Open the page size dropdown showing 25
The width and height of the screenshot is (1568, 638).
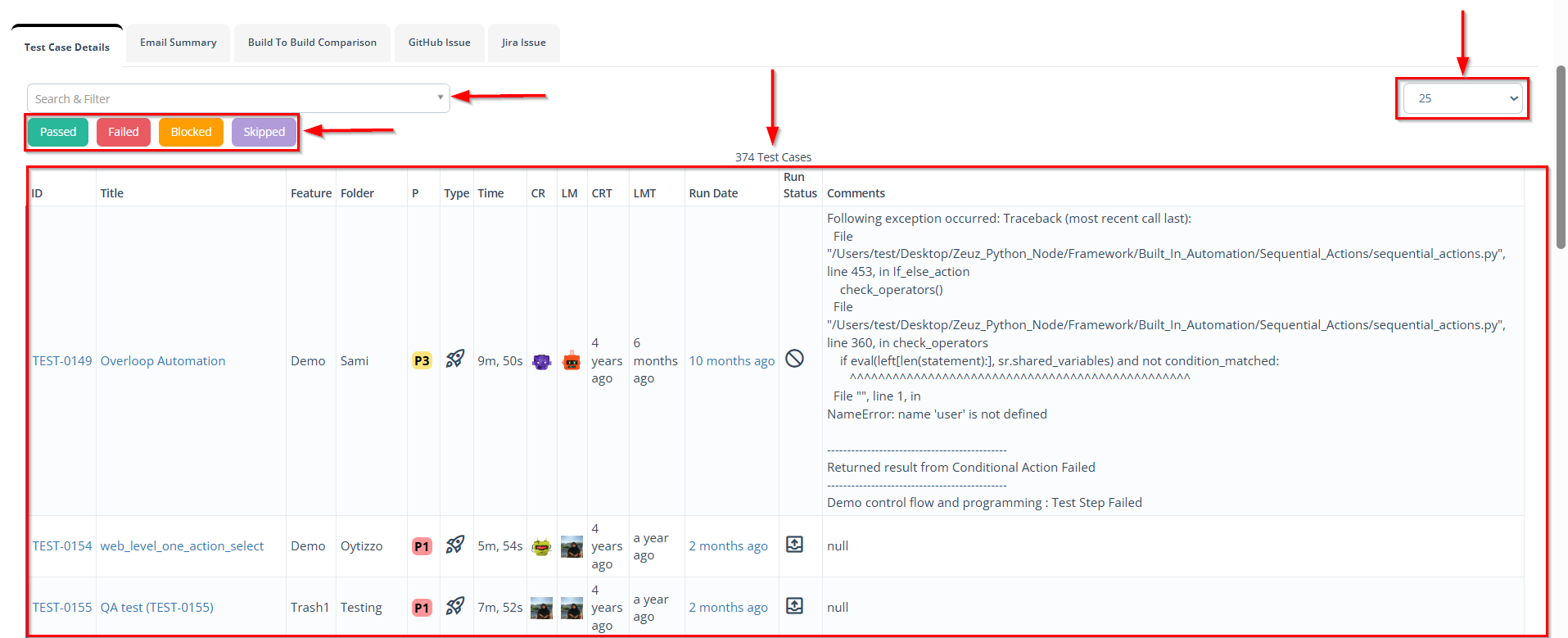[x=1462, y=98]
